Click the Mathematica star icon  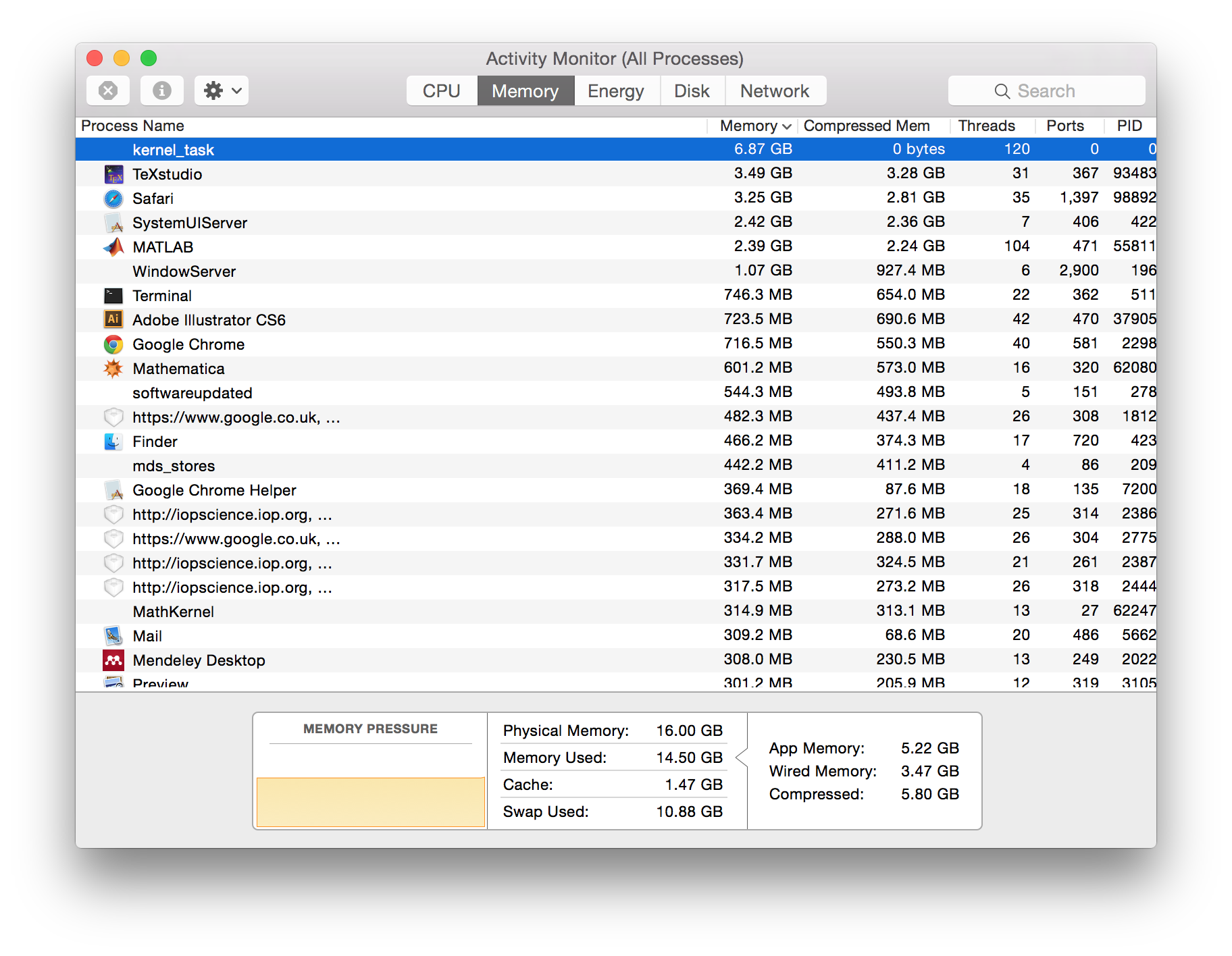(x=113, y=369)
